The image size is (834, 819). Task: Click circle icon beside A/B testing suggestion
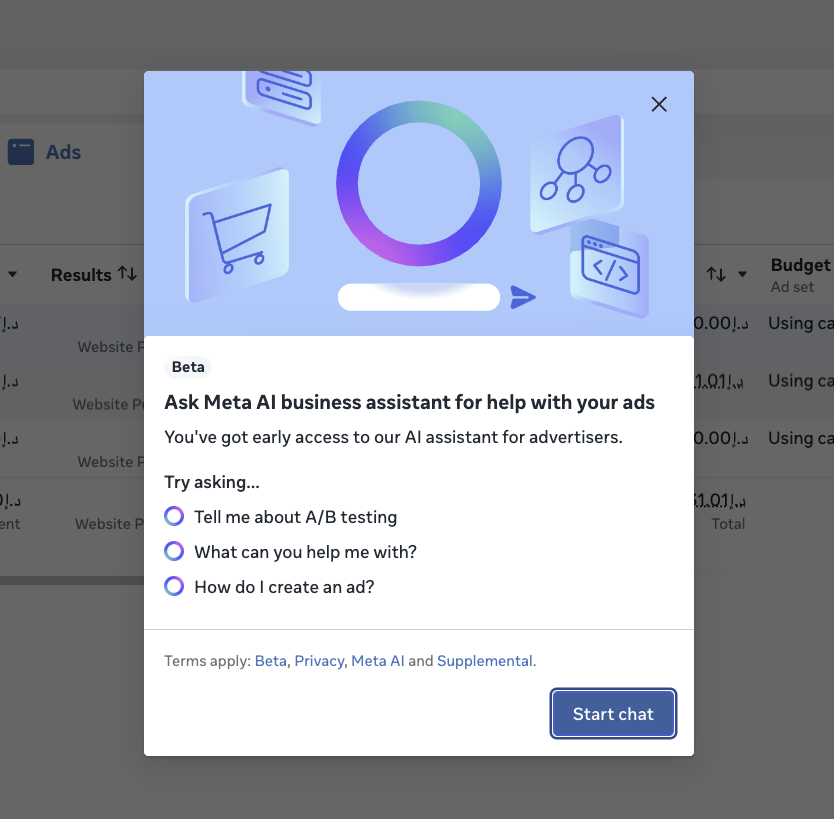coord(174,516)
